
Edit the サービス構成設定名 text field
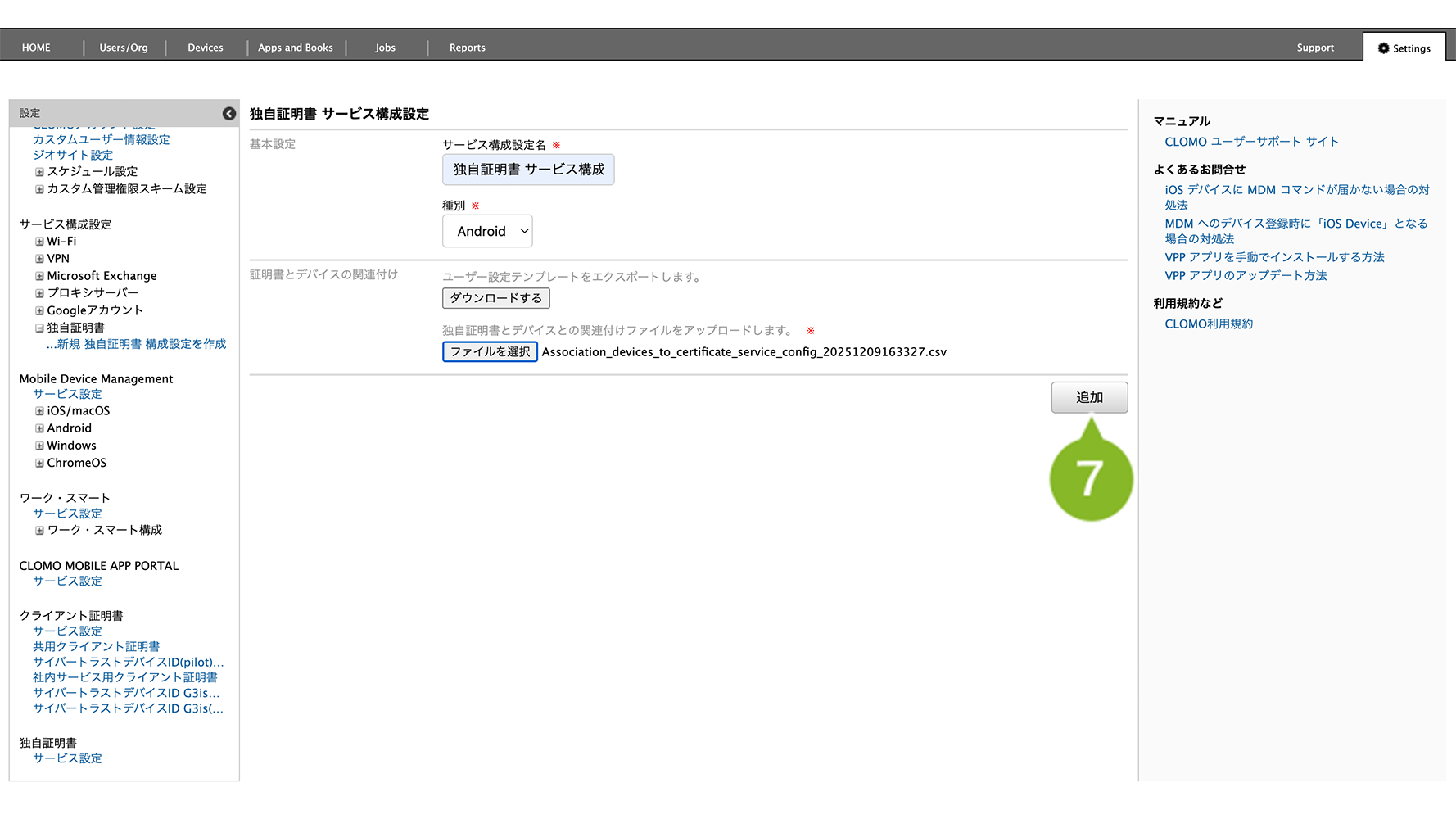[x=528, y=170]
